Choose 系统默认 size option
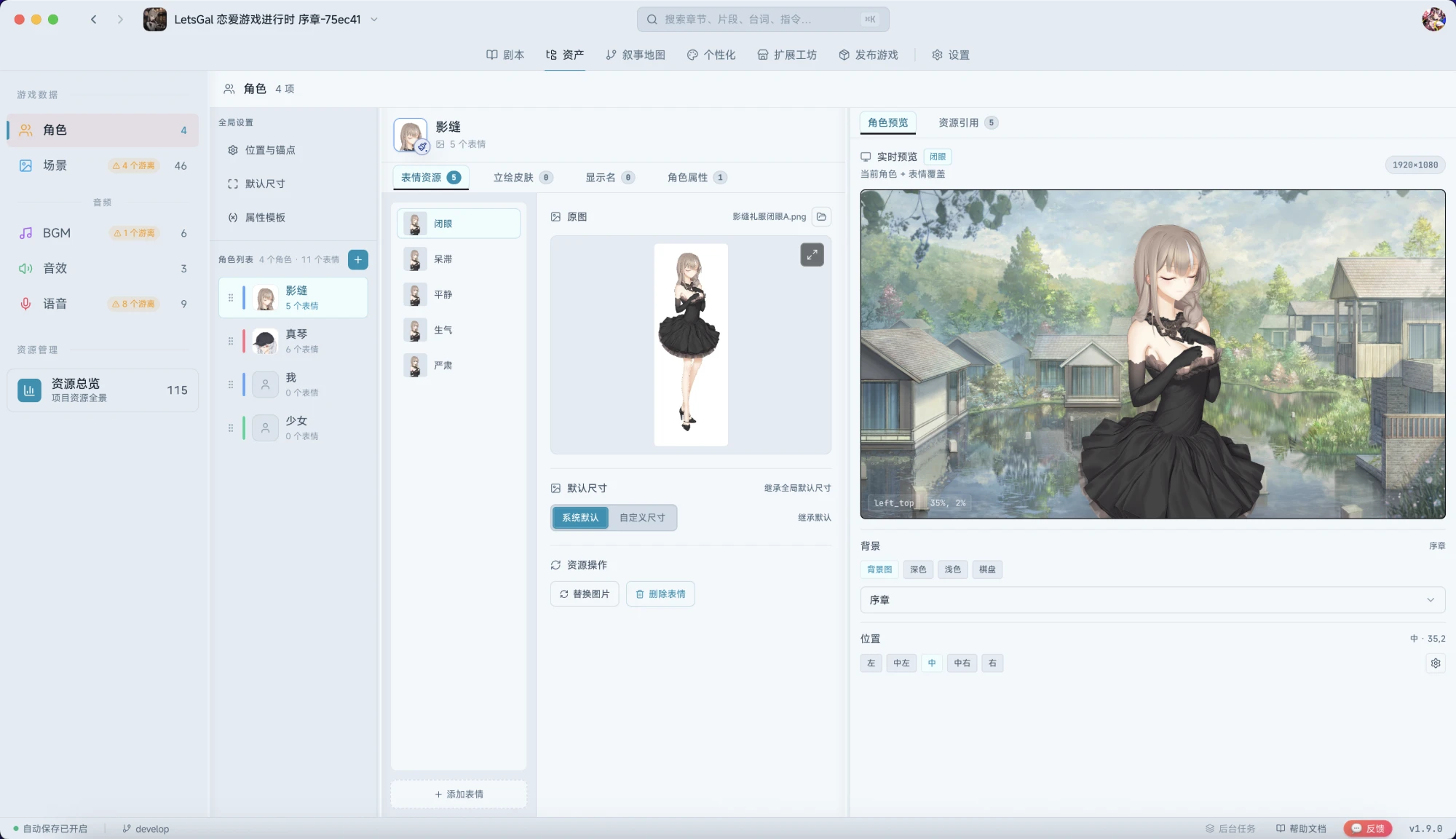This screenshot has width=1456, height=839. pyautogui.click(x=580, y=518)
